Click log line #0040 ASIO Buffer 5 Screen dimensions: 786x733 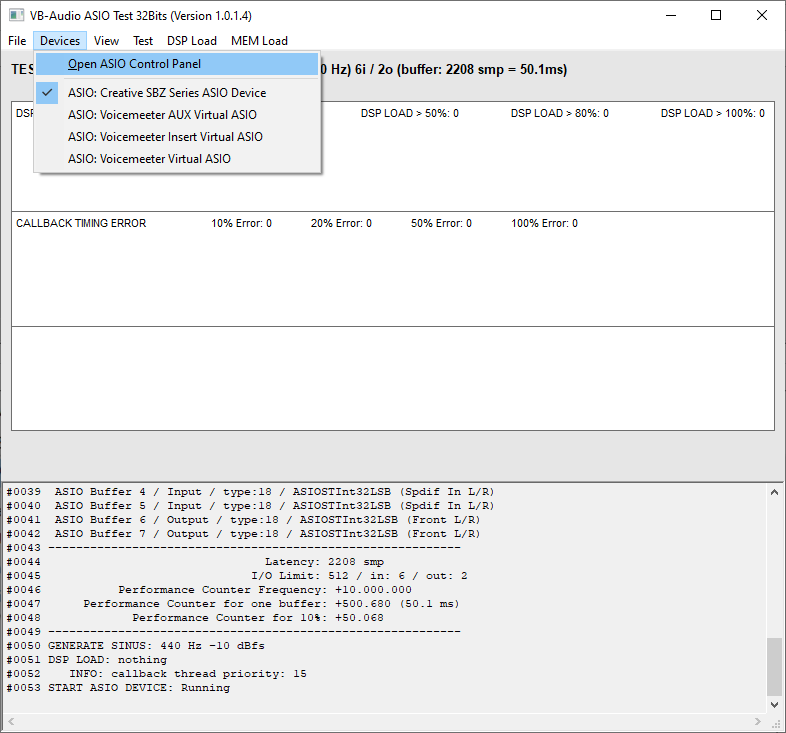coord(250,506)
